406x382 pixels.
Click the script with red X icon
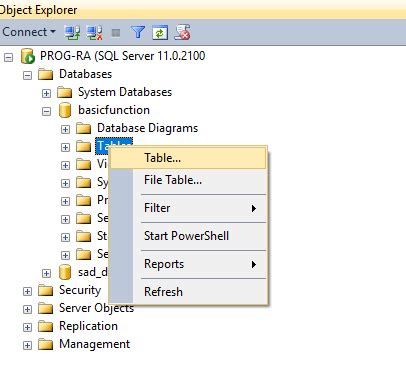click(x=182, y=32)
